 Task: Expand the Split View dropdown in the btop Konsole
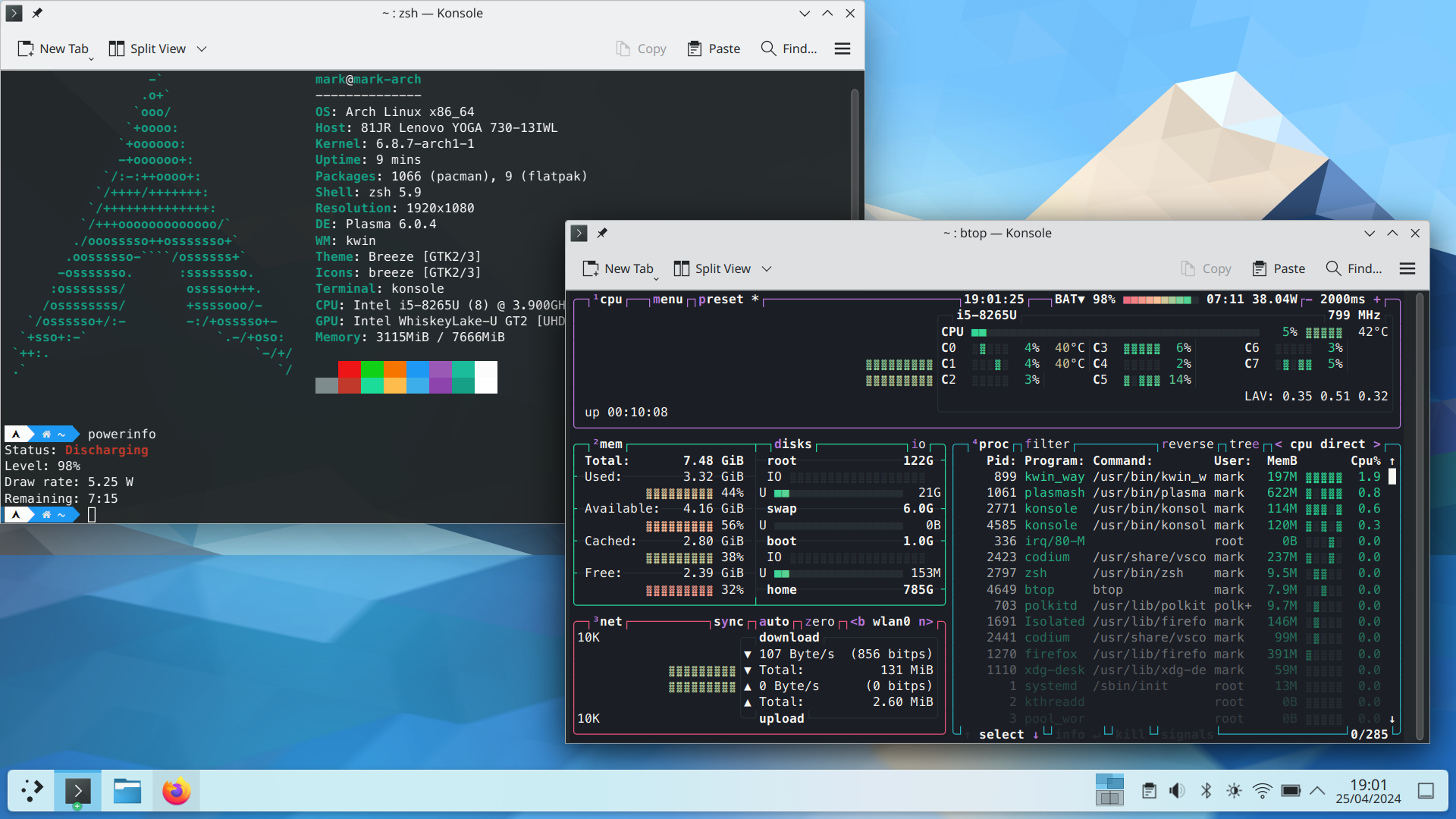(767, 268)
